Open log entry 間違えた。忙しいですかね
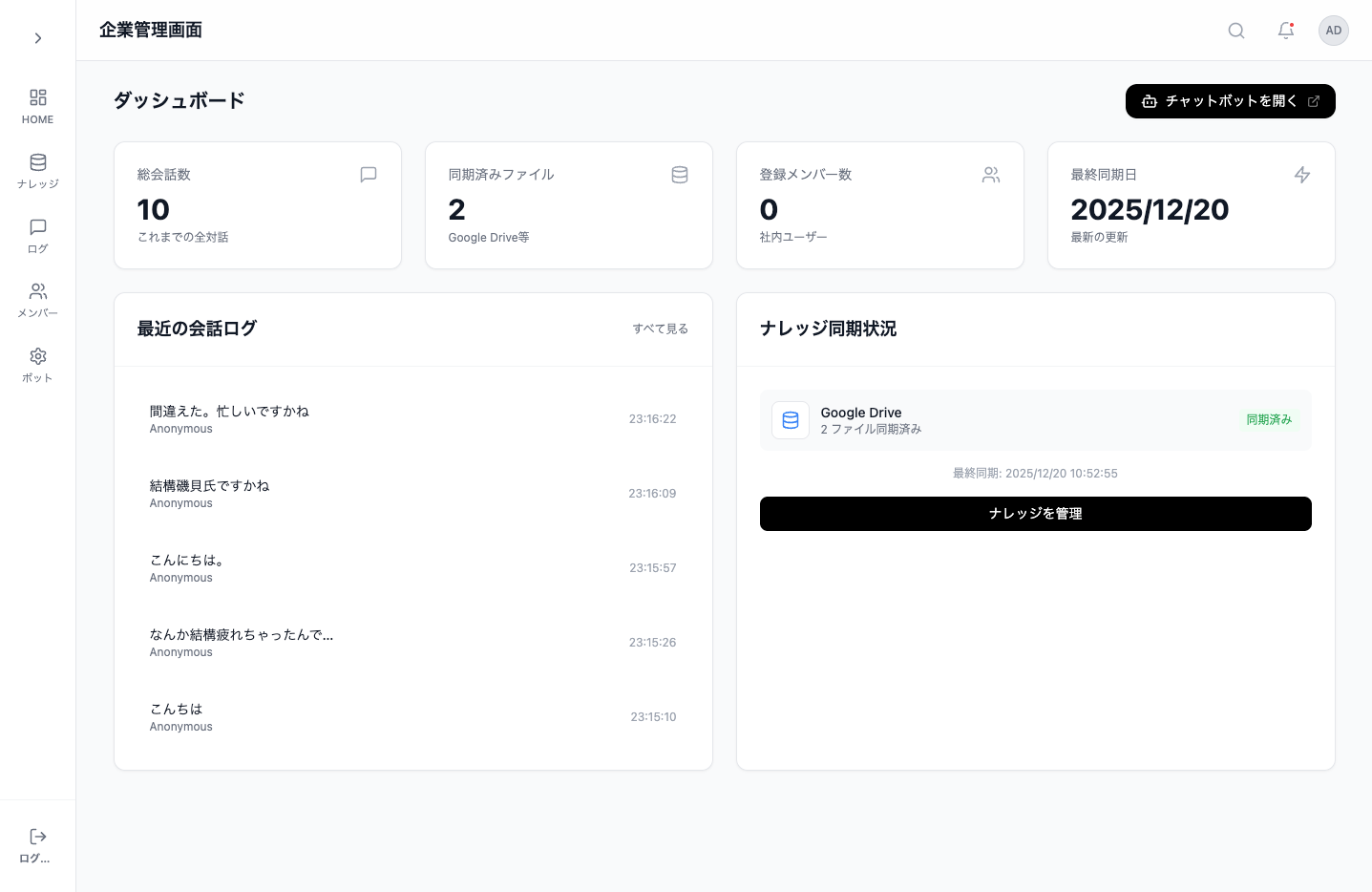Image resolution: width=1372 pixels, height=892 pixels. coord(413,419)
